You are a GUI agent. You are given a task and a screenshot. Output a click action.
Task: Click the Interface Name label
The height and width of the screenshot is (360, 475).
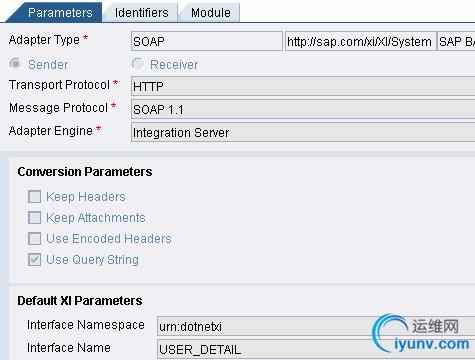[x=69, y=348]
